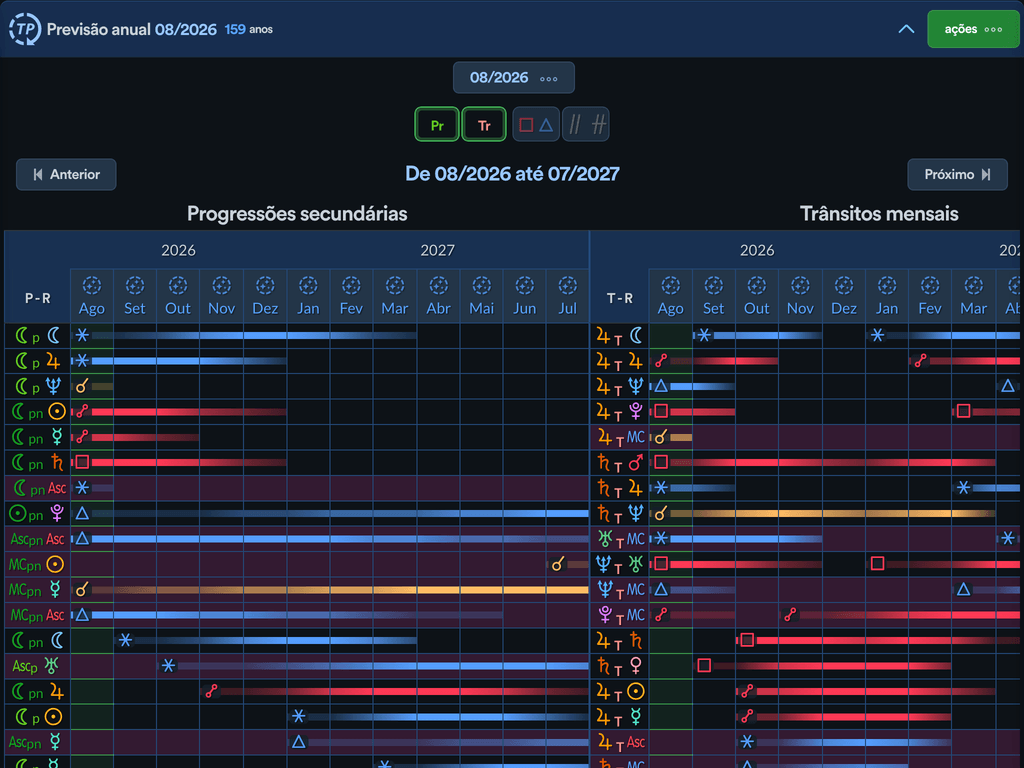1024x768 pixels.
Task: Toggle the square and triangle aspects filter
Action: click(536, 124)
